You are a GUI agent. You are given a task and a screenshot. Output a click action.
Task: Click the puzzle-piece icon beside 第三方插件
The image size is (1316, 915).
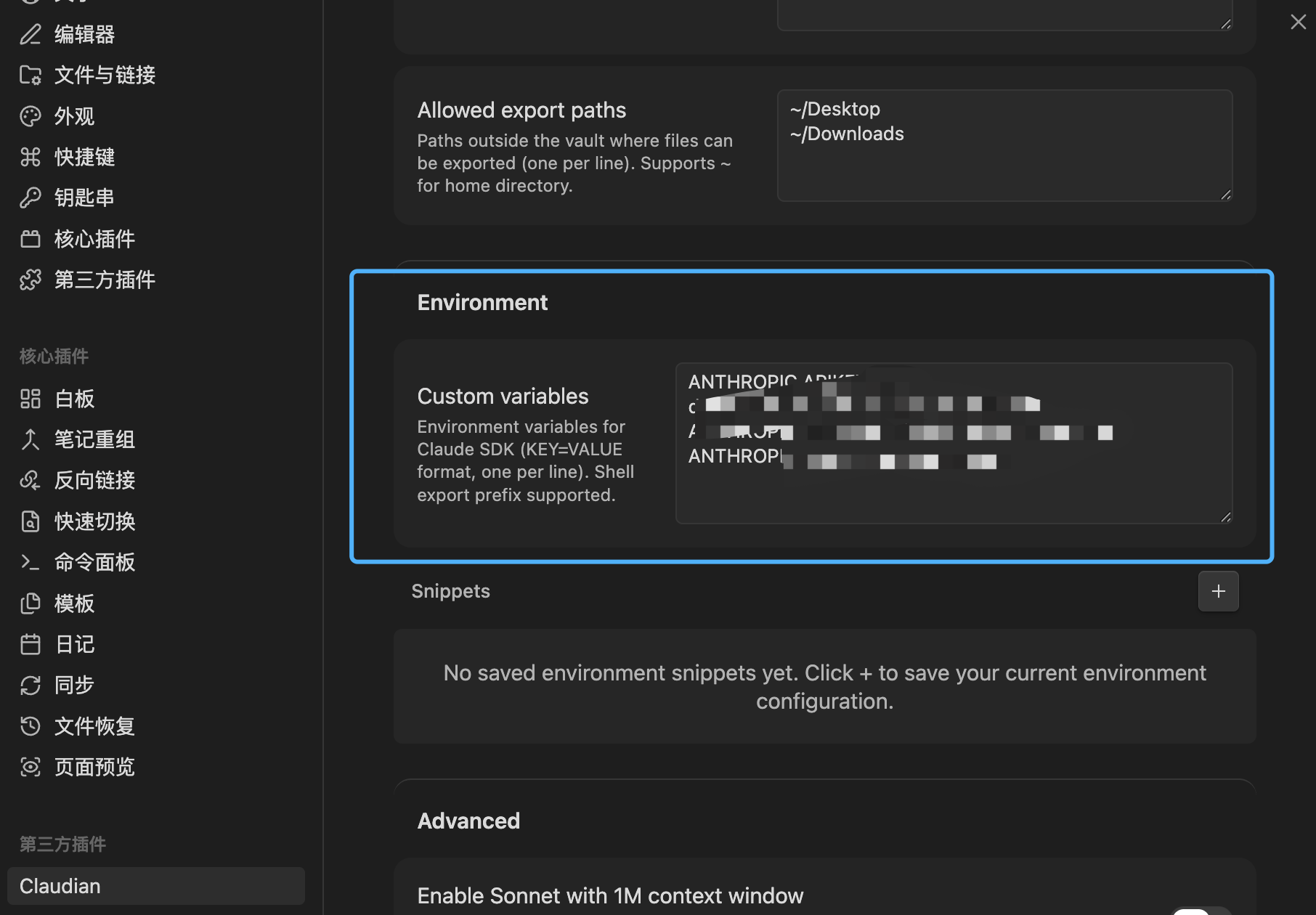tap(31, 280)
